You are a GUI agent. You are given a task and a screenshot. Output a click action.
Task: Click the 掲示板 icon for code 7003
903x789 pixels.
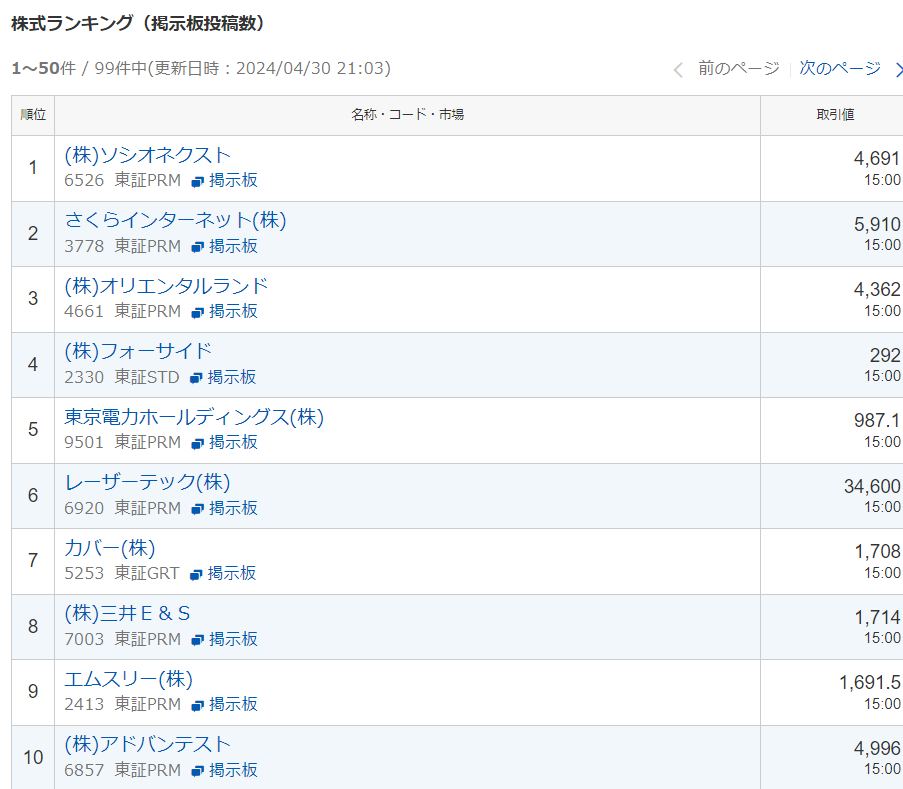click(198, 640)
